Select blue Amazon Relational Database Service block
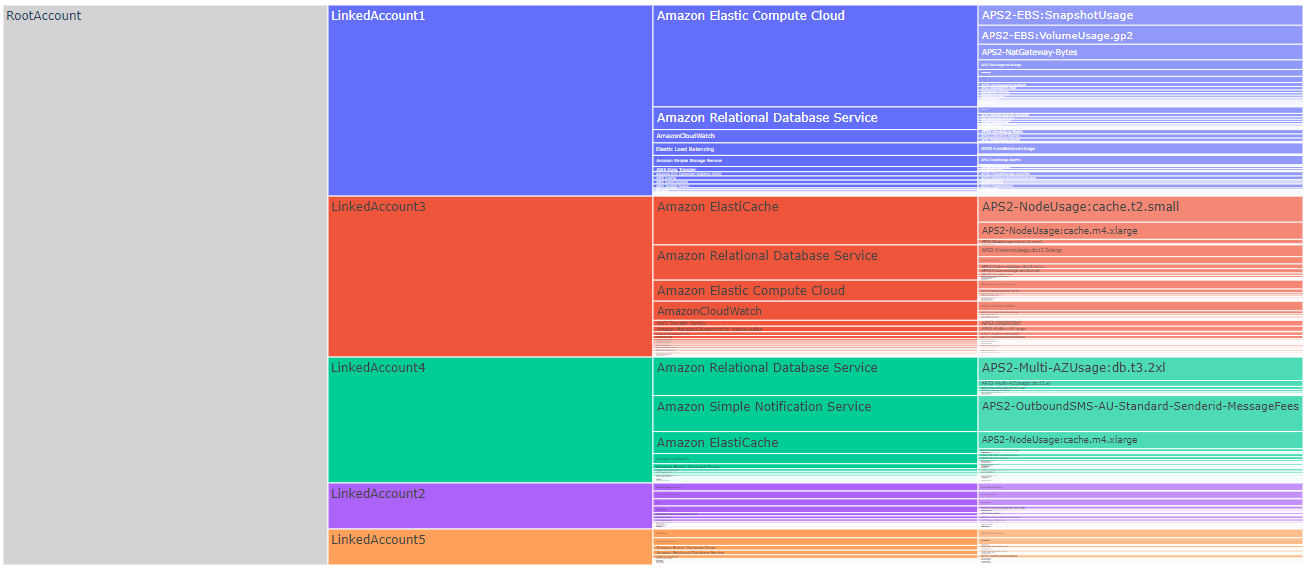This screenshot has height=568, width=1309. [x=815, y=118]
